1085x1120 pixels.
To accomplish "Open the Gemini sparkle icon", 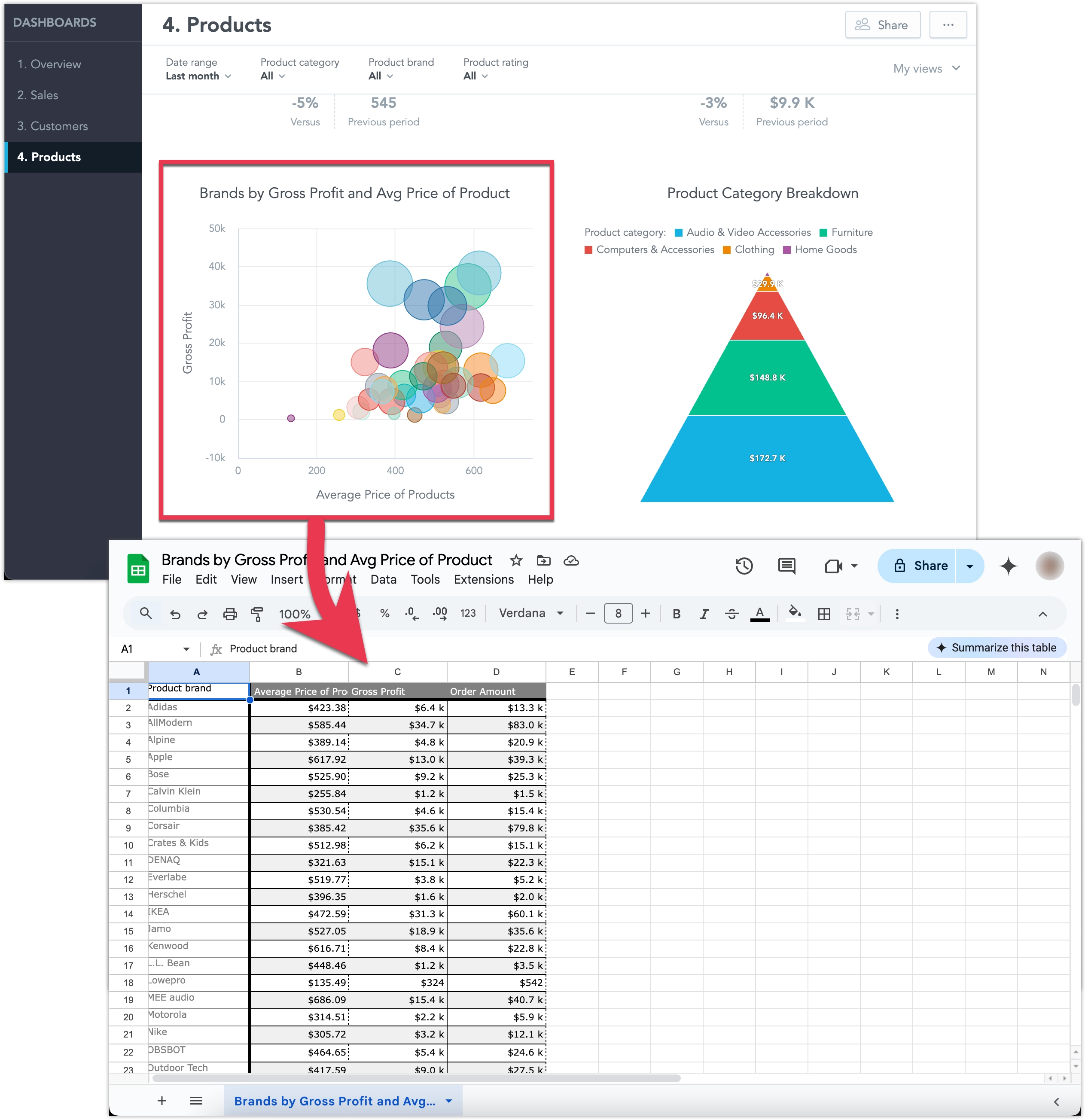I will tap(1009, 566).
